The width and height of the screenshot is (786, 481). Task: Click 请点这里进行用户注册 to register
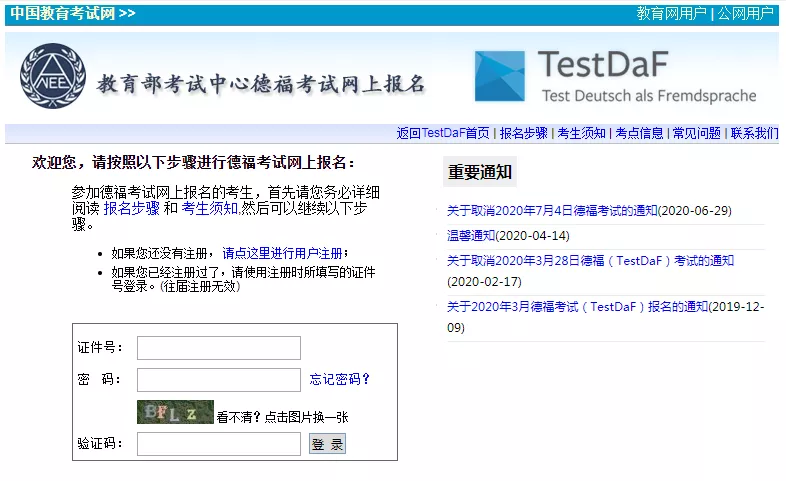click(282, 253)
